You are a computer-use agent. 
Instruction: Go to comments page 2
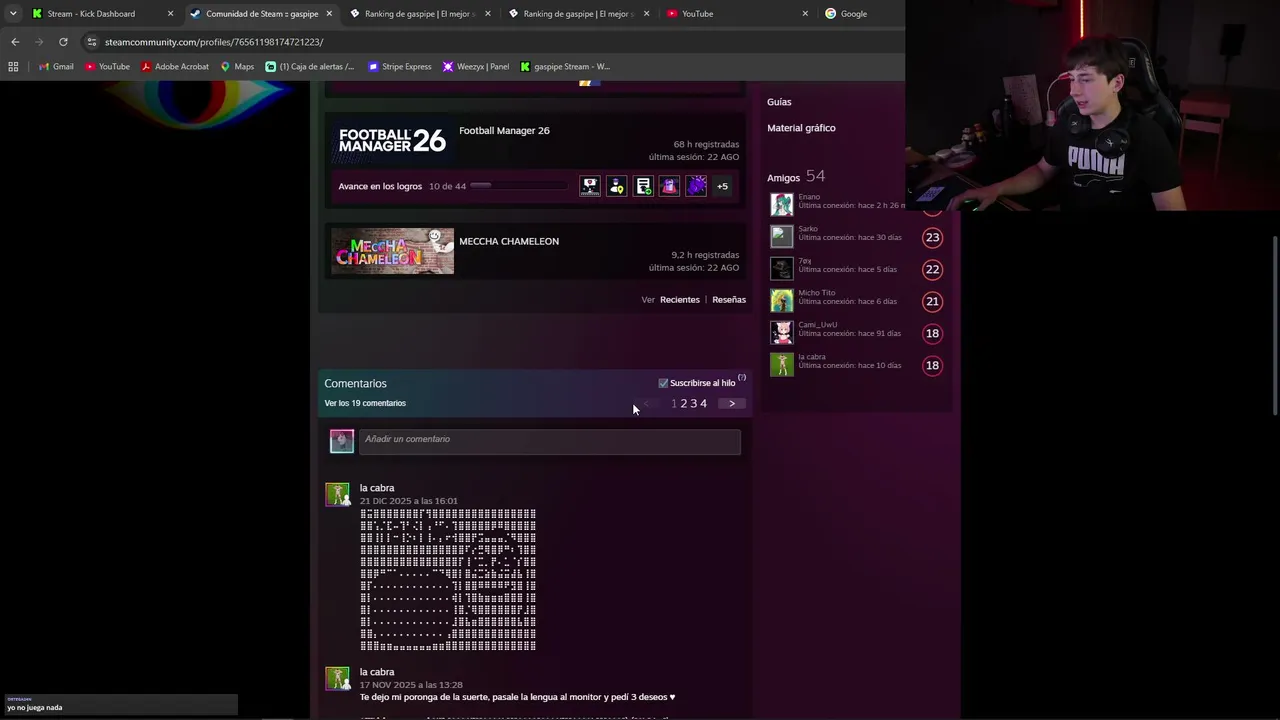pos(684,403)
